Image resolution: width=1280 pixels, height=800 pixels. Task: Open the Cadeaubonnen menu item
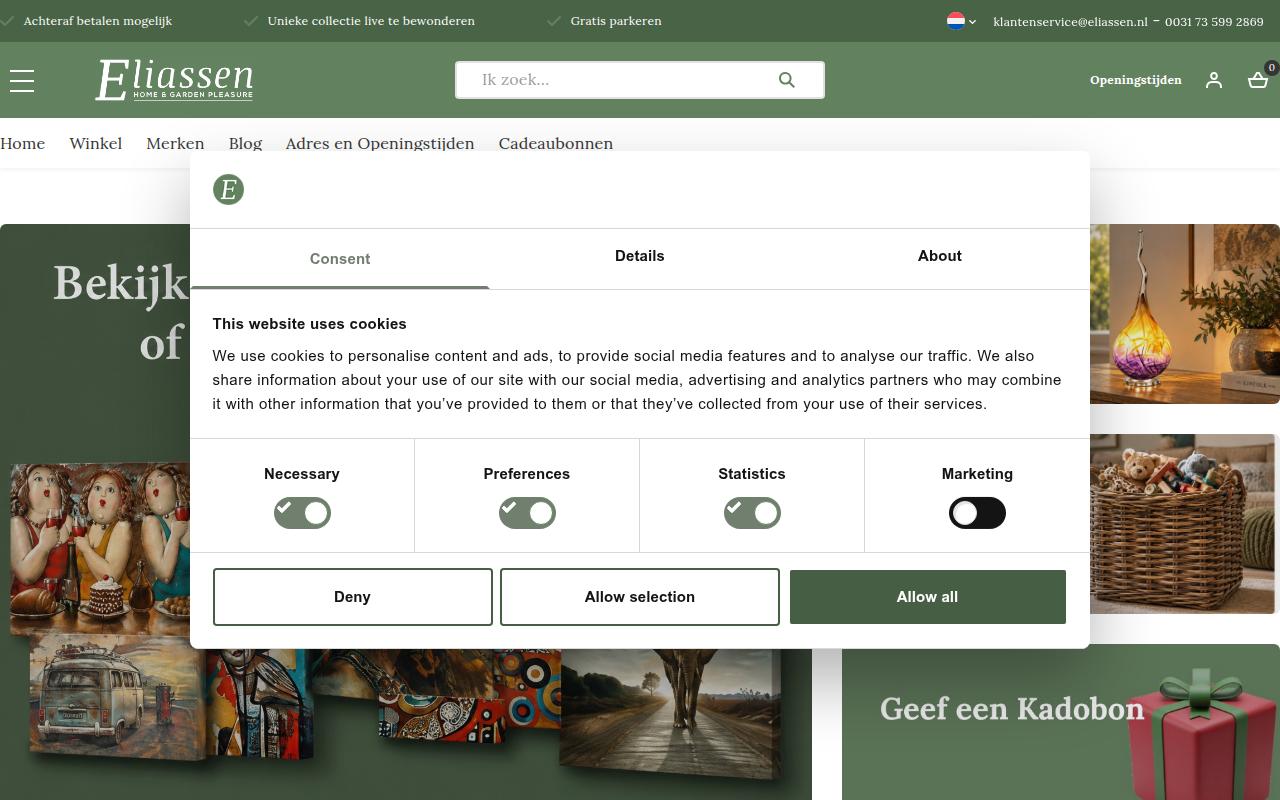click(x=556, y=143)
